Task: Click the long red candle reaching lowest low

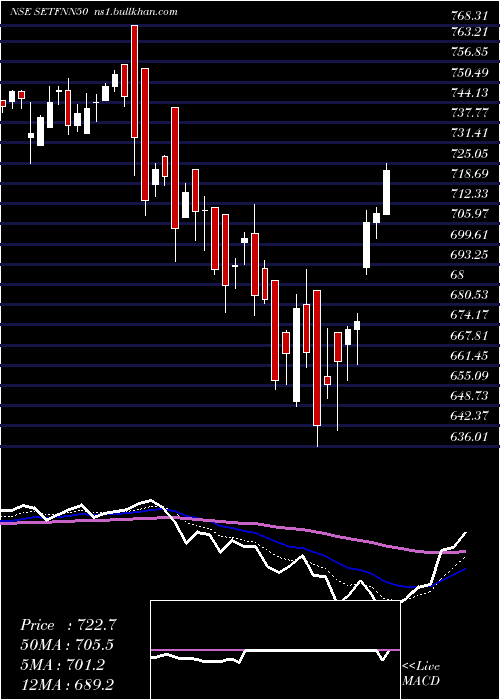Action: pyautogui.click(x=317, y=358)
